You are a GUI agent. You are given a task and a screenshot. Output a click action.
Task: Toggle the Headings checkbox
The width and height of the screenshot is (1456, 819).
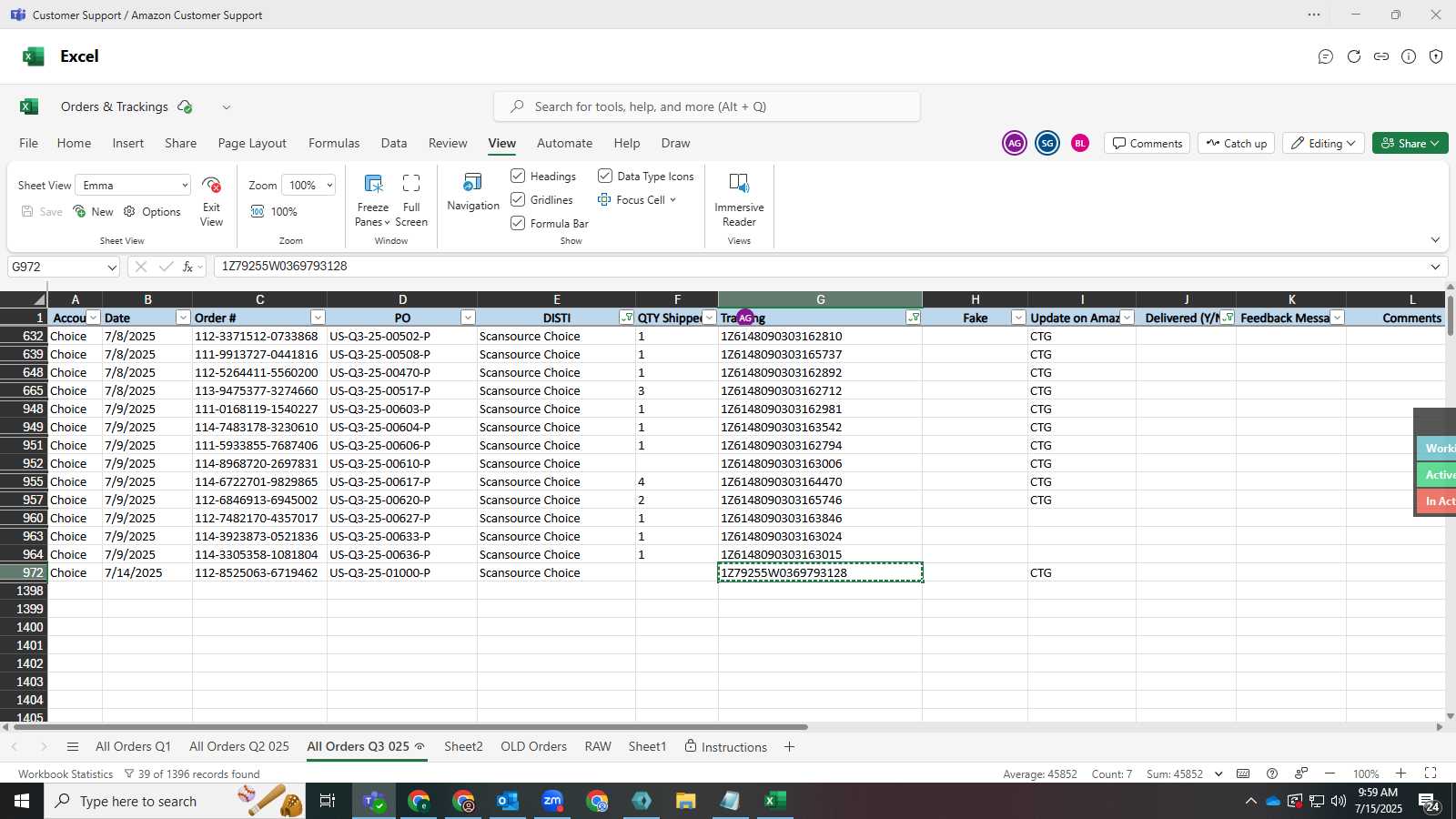[x=518, y=176]
